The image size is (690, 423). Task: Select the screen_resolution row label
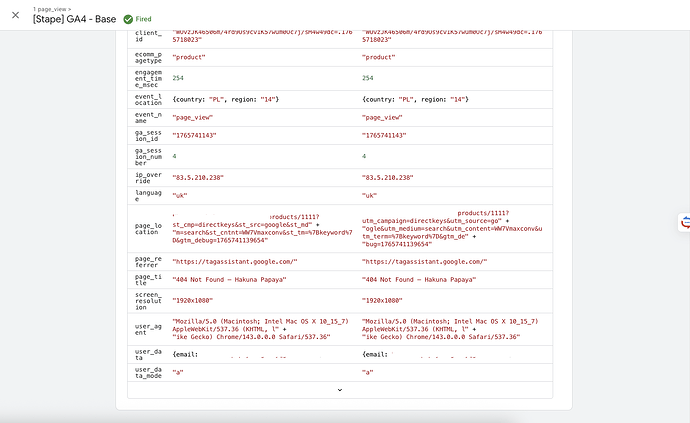tap(148, 301)
